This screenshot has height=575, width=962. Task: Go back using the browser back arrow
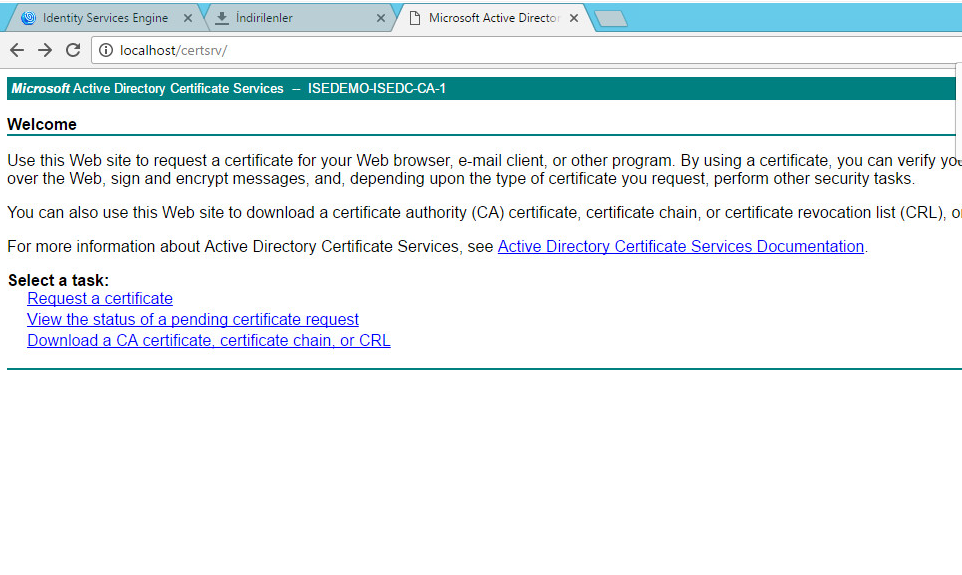tap(17, 50)
